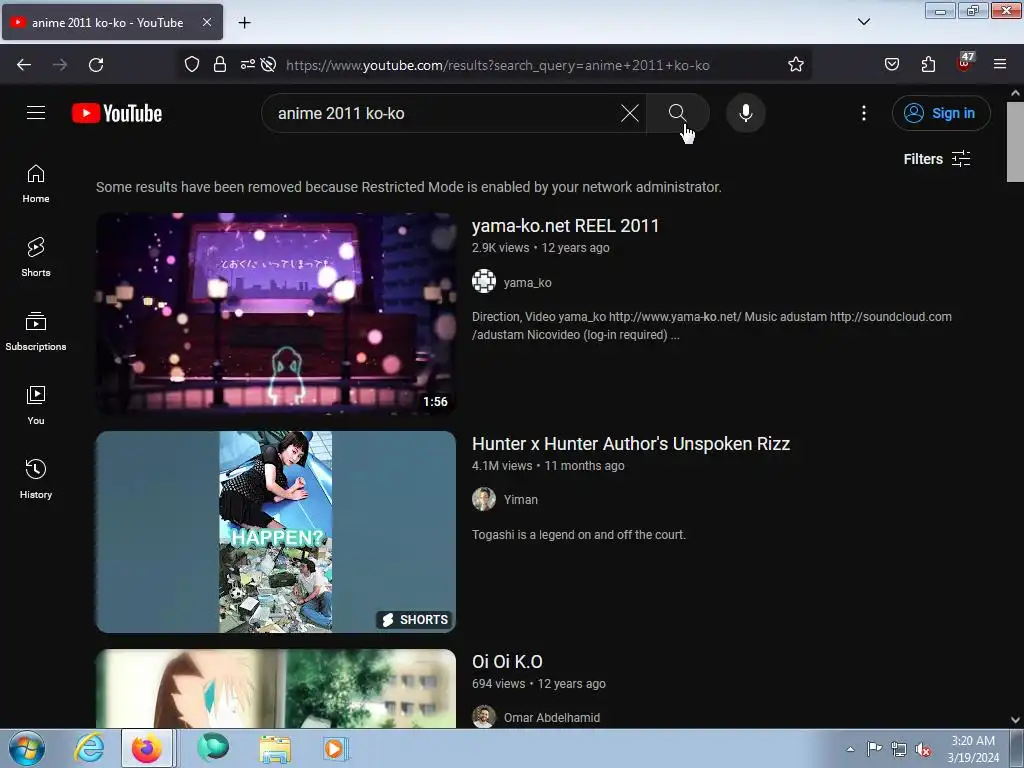Bookmark this page with the star
This screenshot has height=768, width=1024.
pyautogui.click(x=795, y=65)
